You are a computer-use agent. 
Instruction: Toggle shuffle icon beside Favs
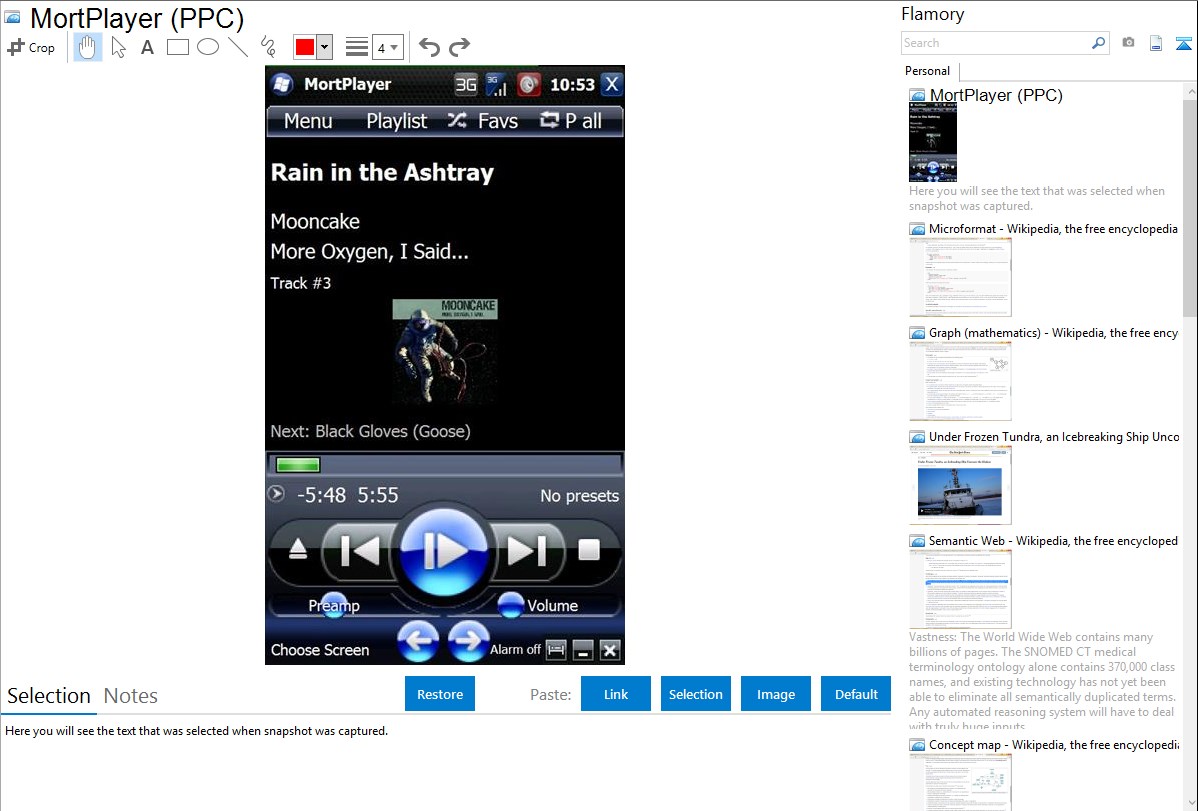(x=457, y=120)
